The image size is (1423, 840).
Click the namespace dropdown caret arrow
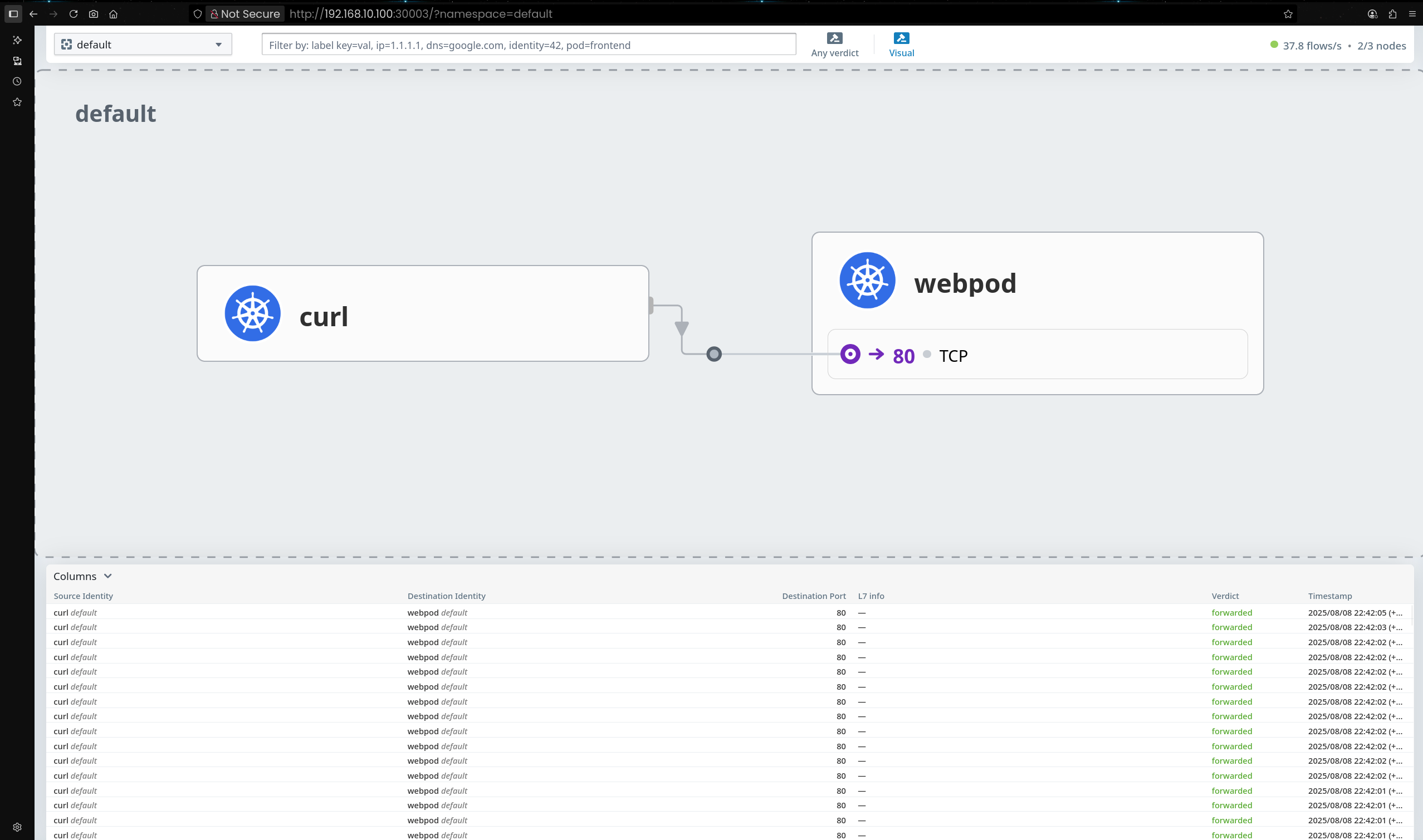tap(218, 45)
